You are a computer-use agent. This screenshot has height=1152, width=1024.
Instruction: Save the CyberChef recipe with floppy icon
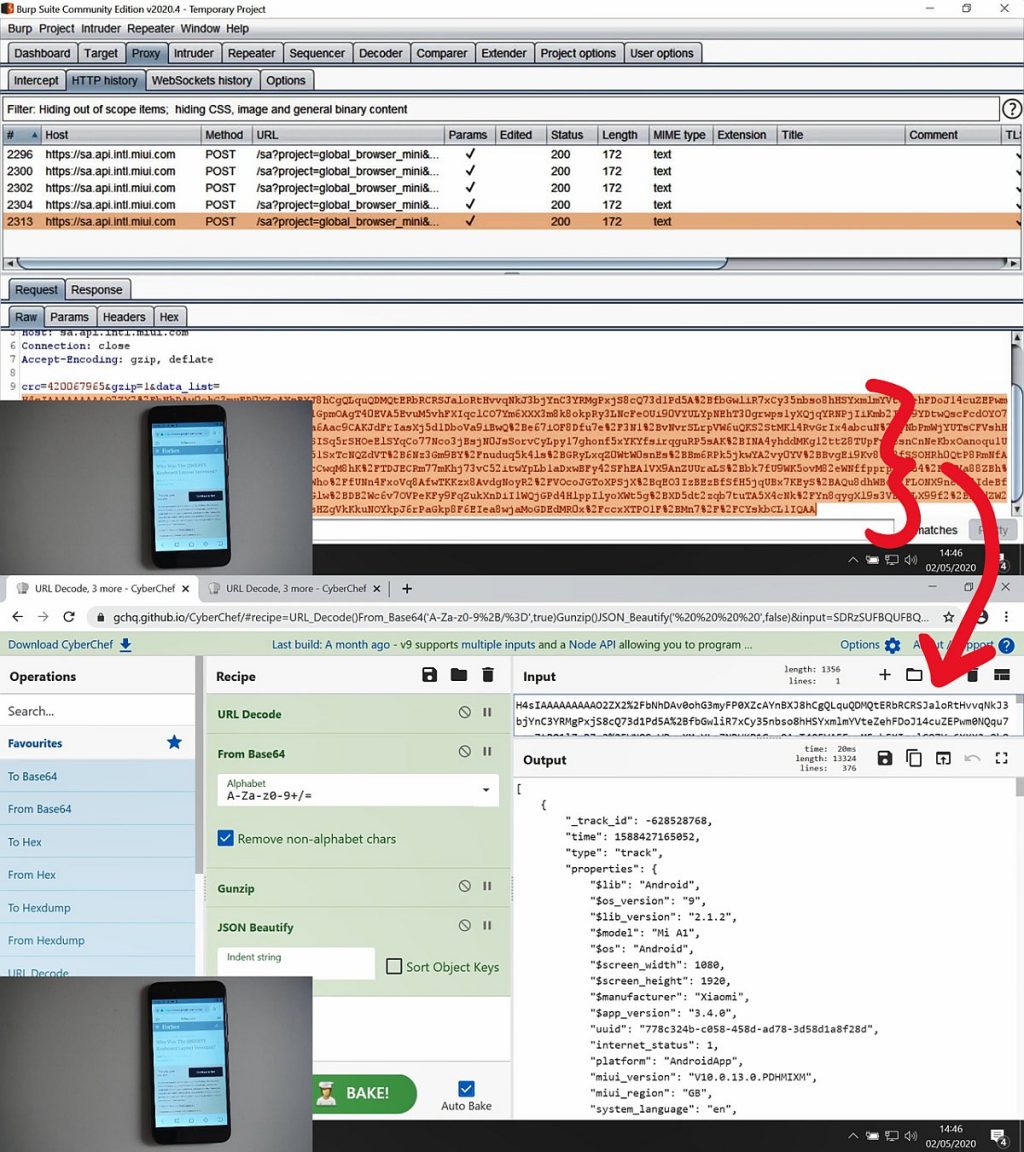click(x=430, y=675)
